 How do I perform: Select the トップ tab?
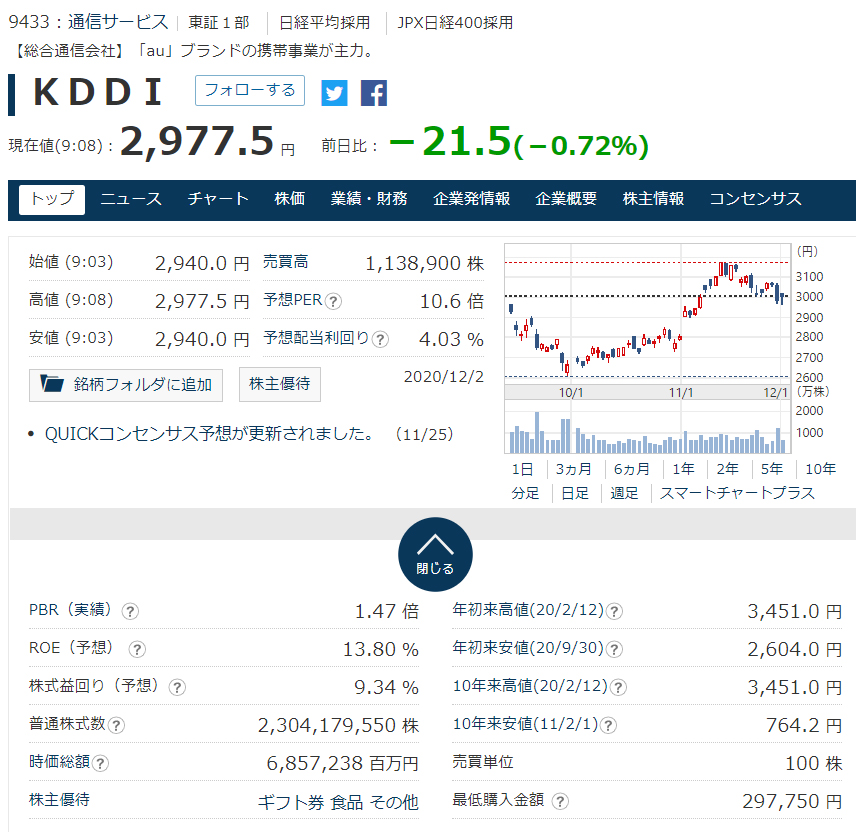click(52, 199)
